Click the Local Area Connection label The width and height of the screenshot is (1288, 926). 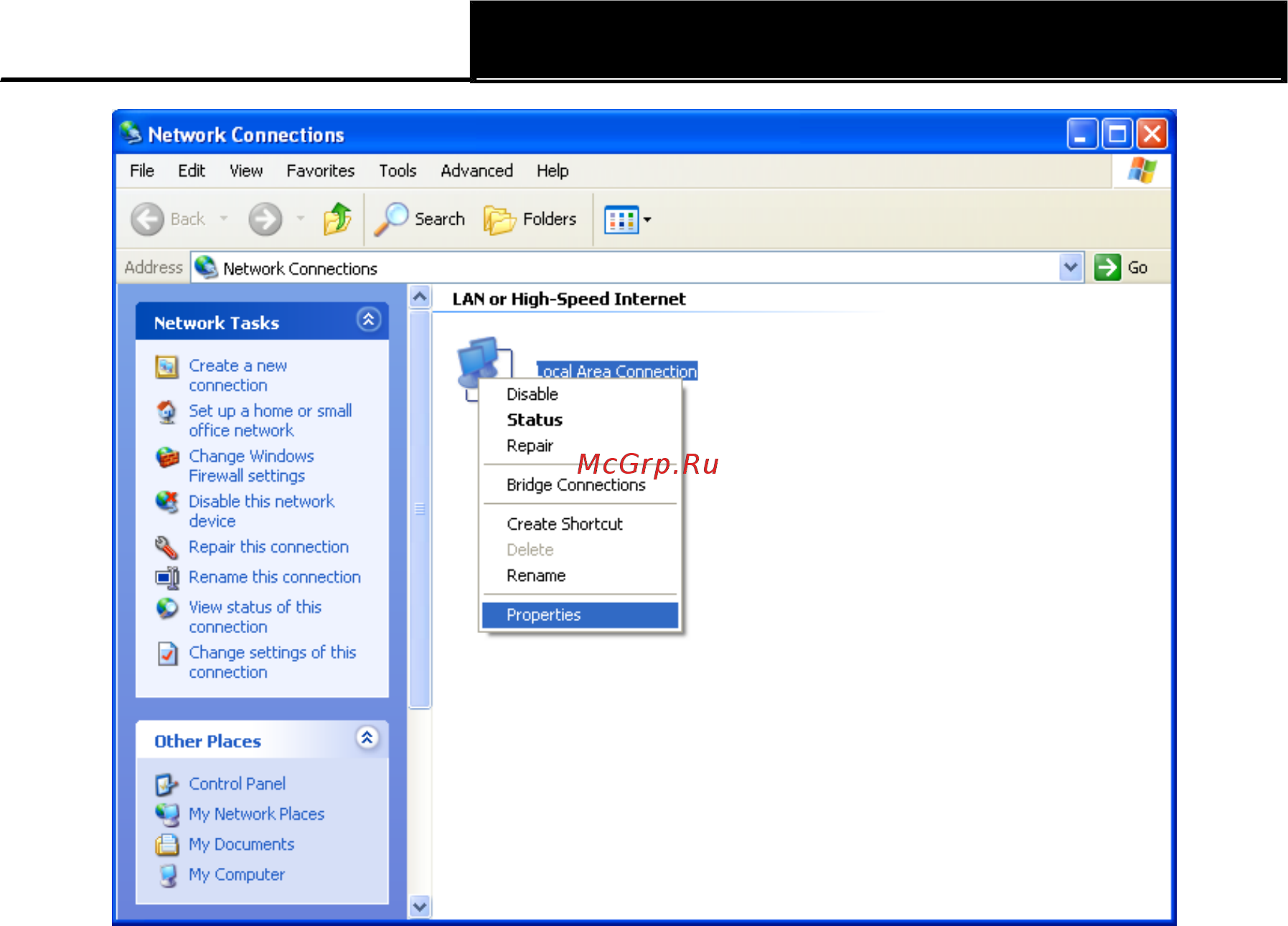[617, 370]
